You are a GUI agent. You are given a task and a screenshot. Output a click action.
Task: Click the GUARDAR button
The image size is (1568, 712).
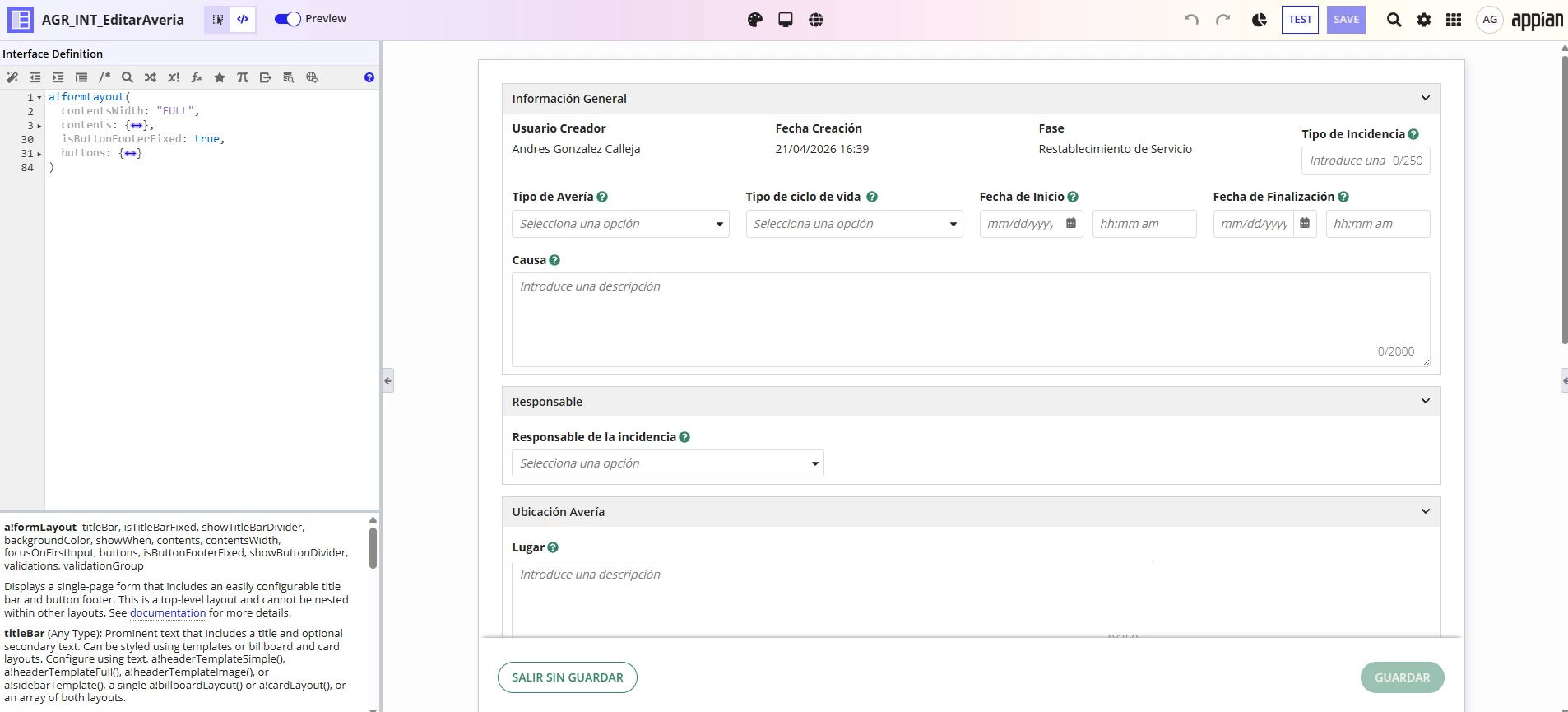(x=1403, y=677)
